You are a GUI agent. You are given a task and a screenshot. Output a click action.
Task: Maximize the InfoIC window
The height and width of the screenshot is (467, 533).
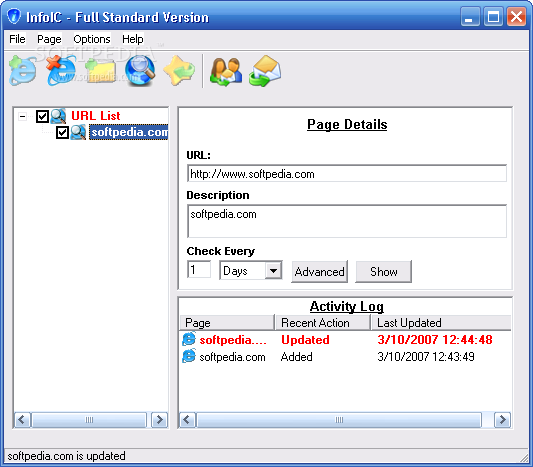pyautogui.click(x=493, y=16)
